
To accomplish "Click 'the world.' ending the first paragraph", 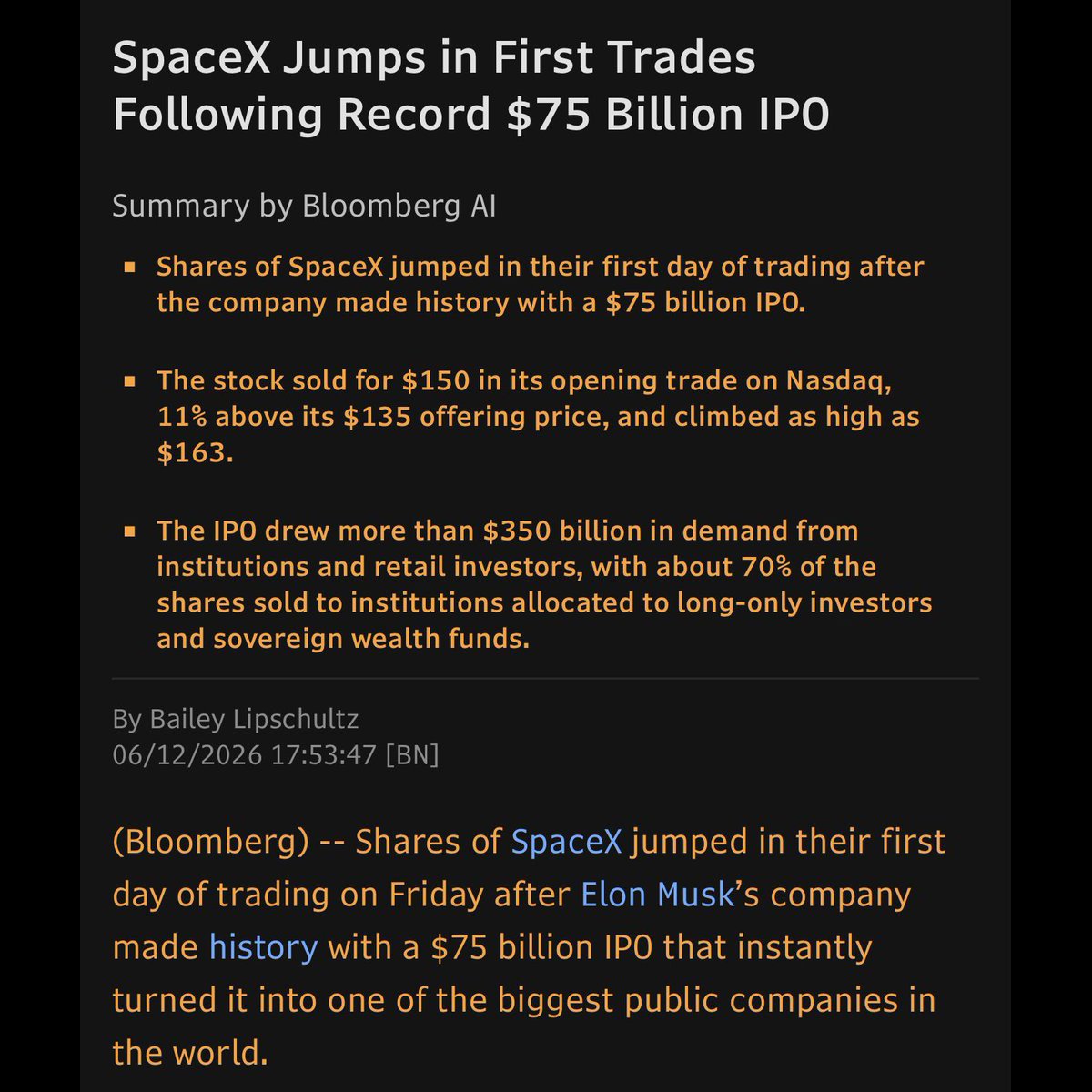I will 190,1053.
